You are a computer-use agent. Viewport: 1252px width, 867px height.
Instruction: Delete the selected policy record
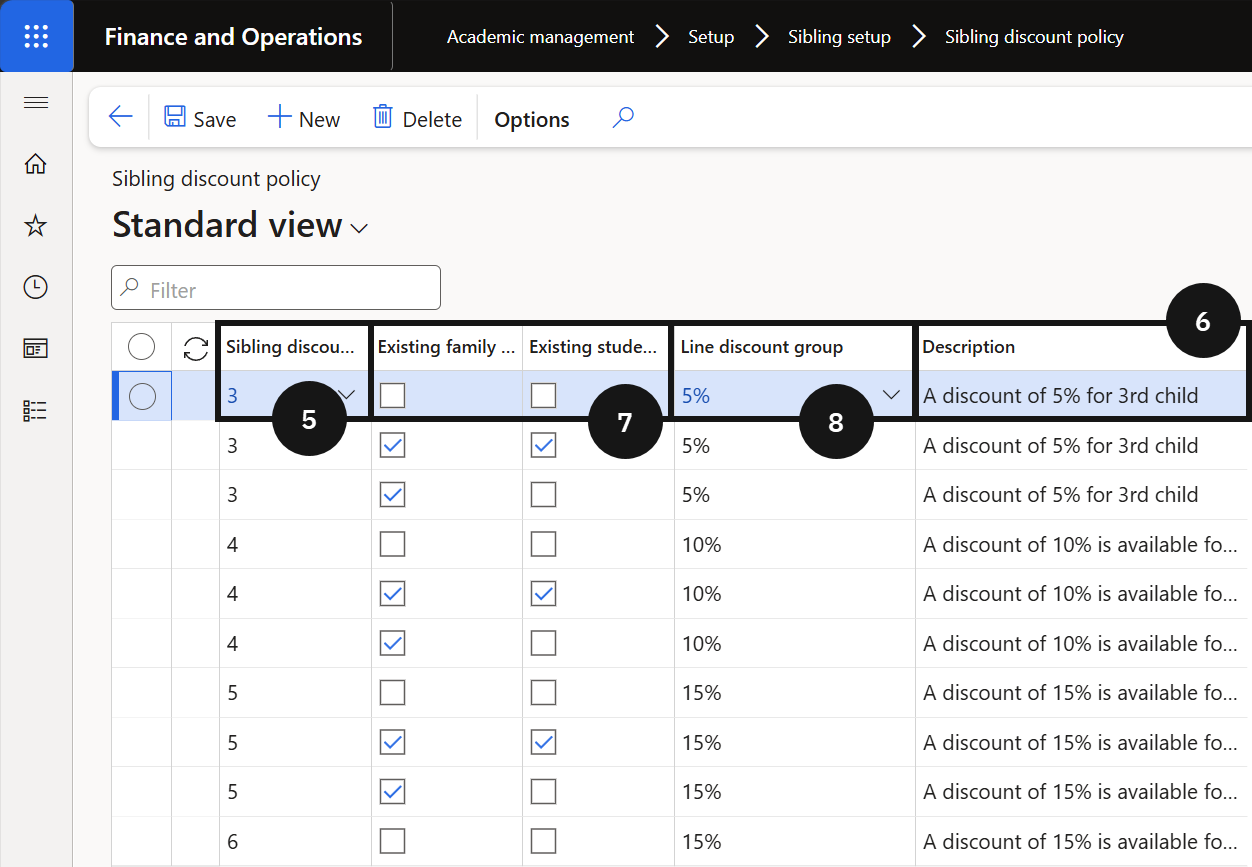tap(417, 119)
